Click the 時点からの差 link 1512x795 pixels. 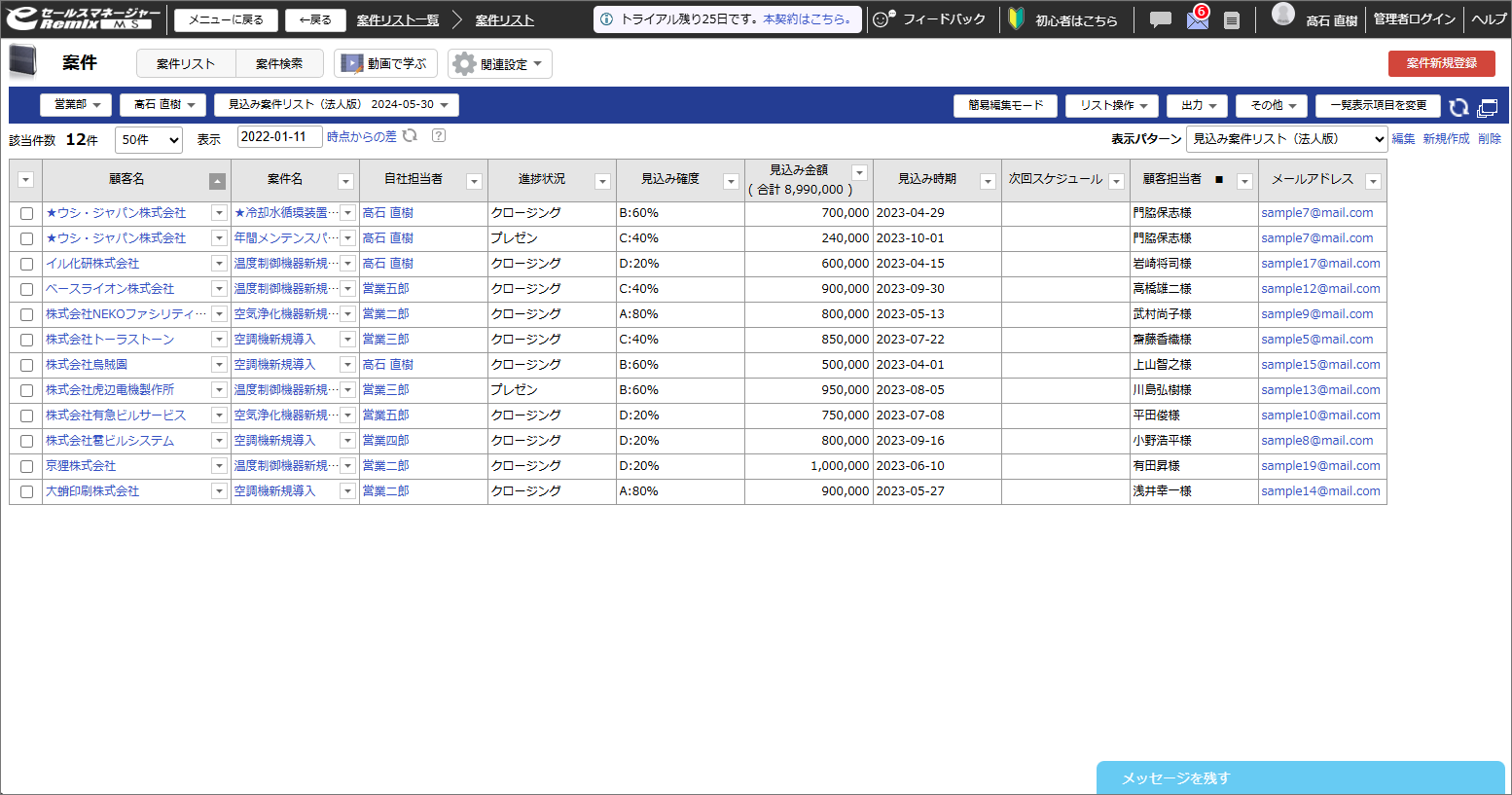[x=362, y=137]
